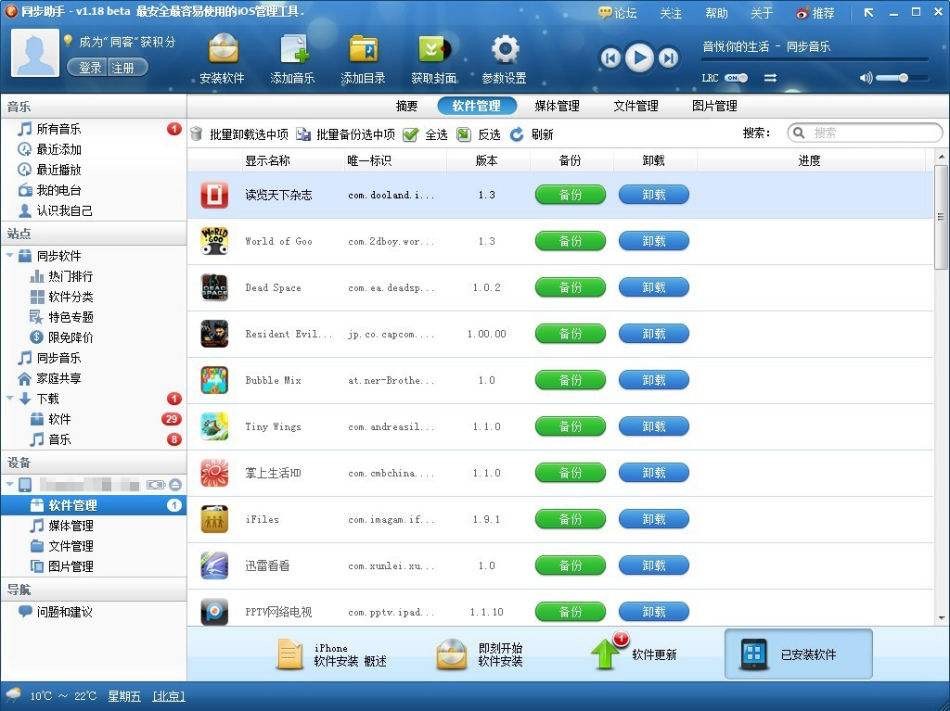950x711 pixels.
Task: Back up the Dead Space app
Action: [569, 287]
